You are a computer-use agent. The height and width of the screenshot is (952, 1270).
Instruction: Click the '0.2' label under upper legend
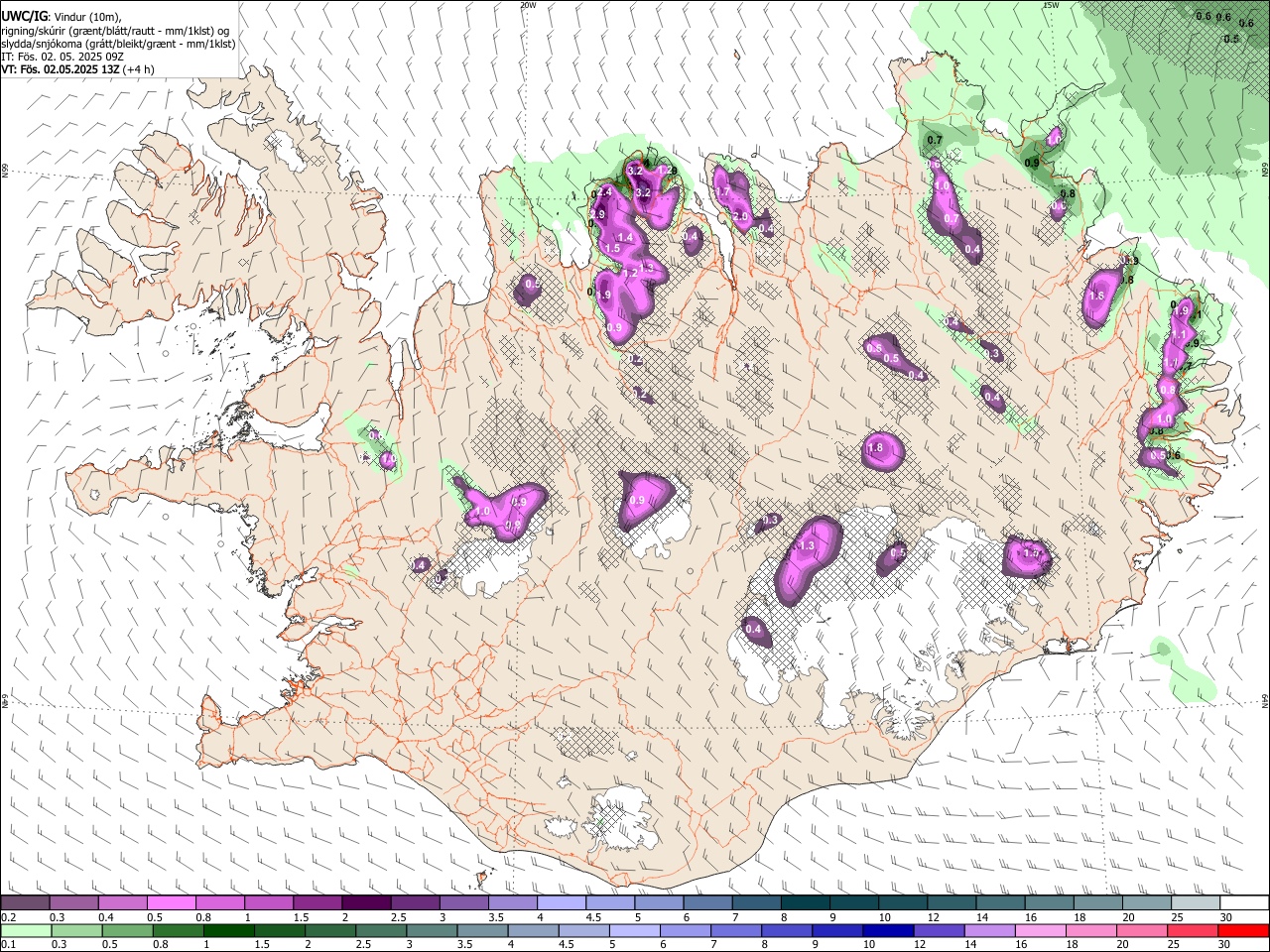point(8,917)
